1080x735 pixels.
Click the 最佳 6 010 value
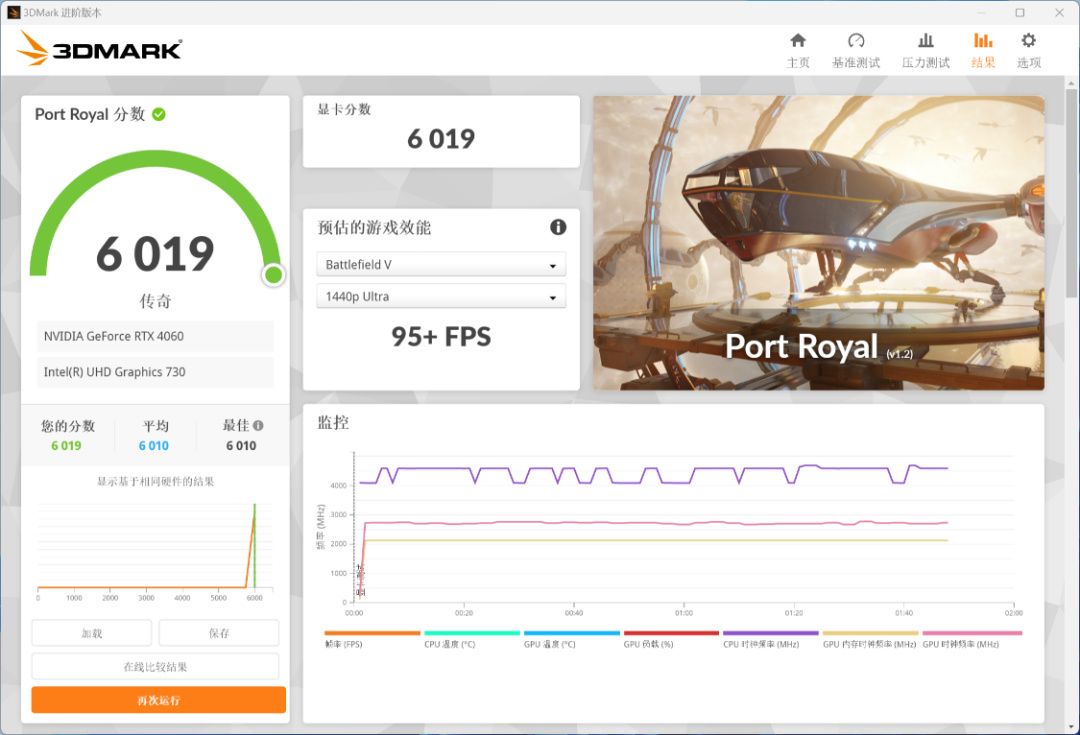click(241, 446)
